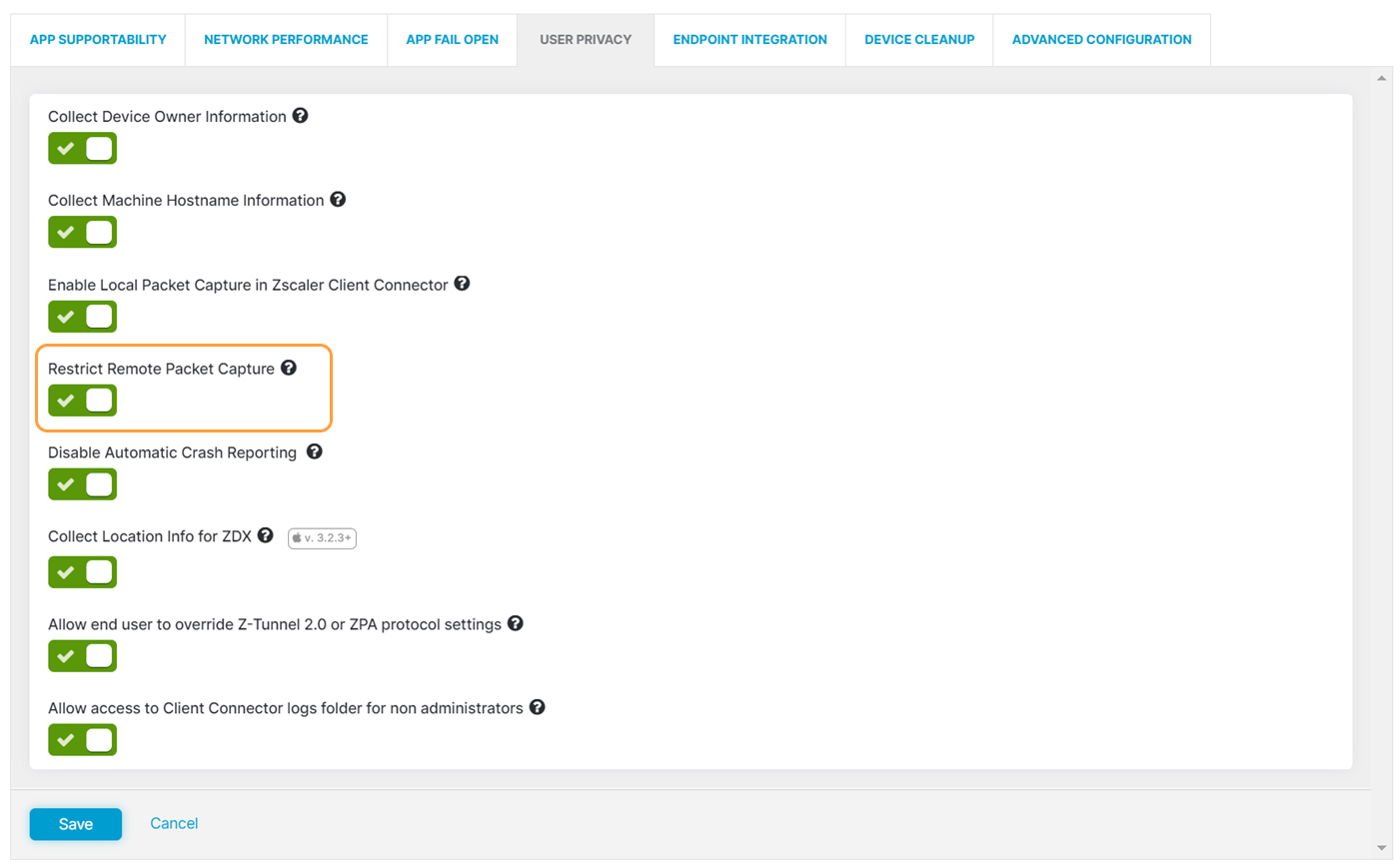Image resolution: width=1400 pixels, height=865 pixels.
Task: Click help icon beside Collect Device Owner Information
Action: pyautogui.click(x=300, y=116)
